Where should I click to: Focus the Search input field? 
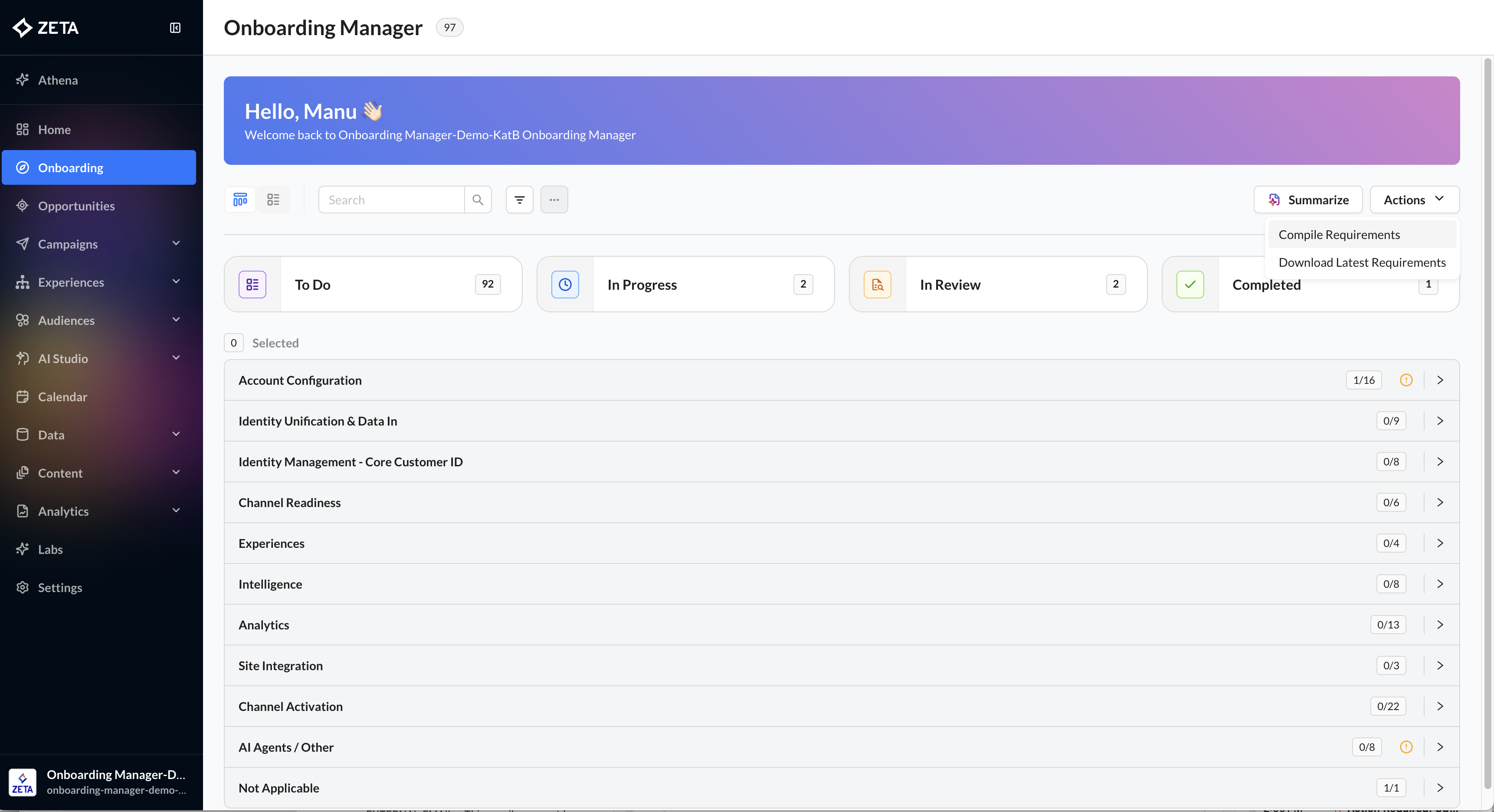[x=391, y=200]
